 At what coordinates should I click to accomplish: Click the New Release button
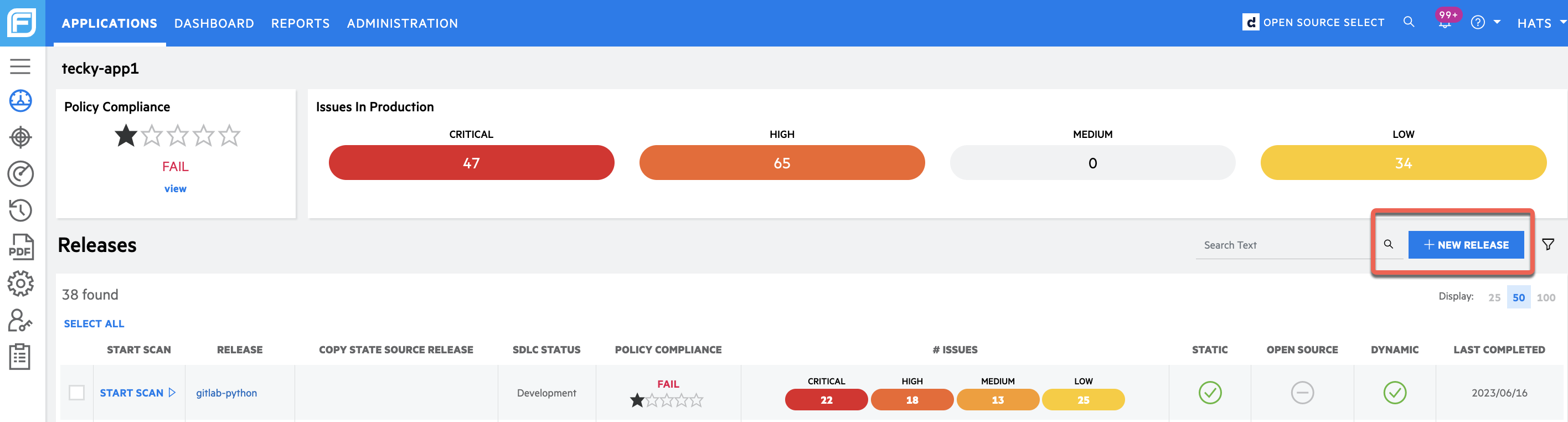[1466, 245]
